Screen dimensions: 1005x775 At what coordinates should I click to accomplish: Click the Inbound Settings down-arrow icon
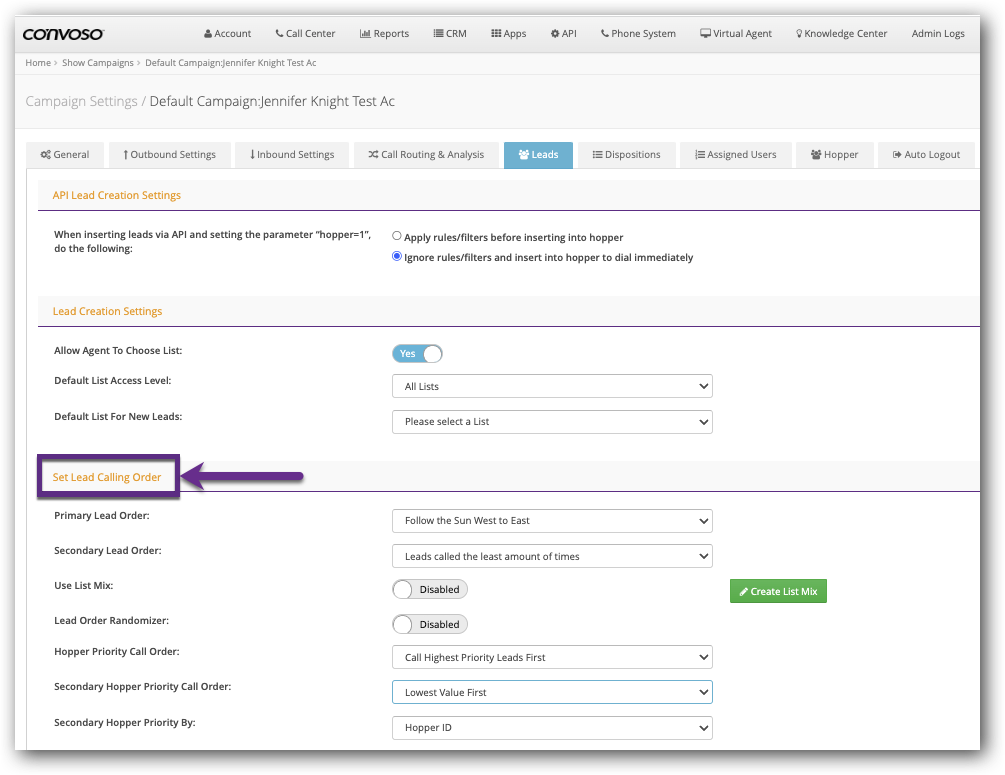(253, 154)
